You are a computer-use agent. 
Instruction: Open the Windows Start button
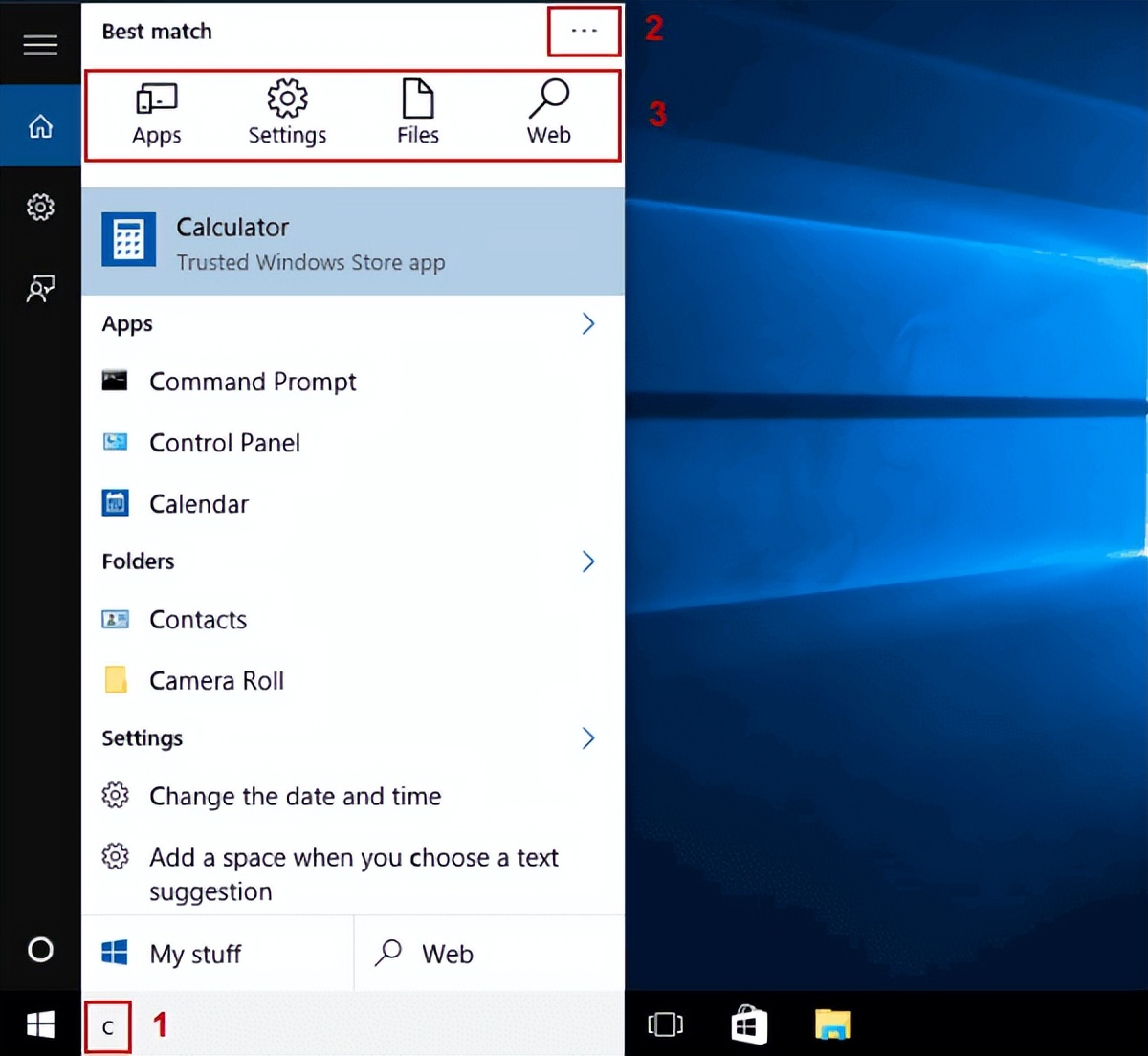pos(40,1025)
